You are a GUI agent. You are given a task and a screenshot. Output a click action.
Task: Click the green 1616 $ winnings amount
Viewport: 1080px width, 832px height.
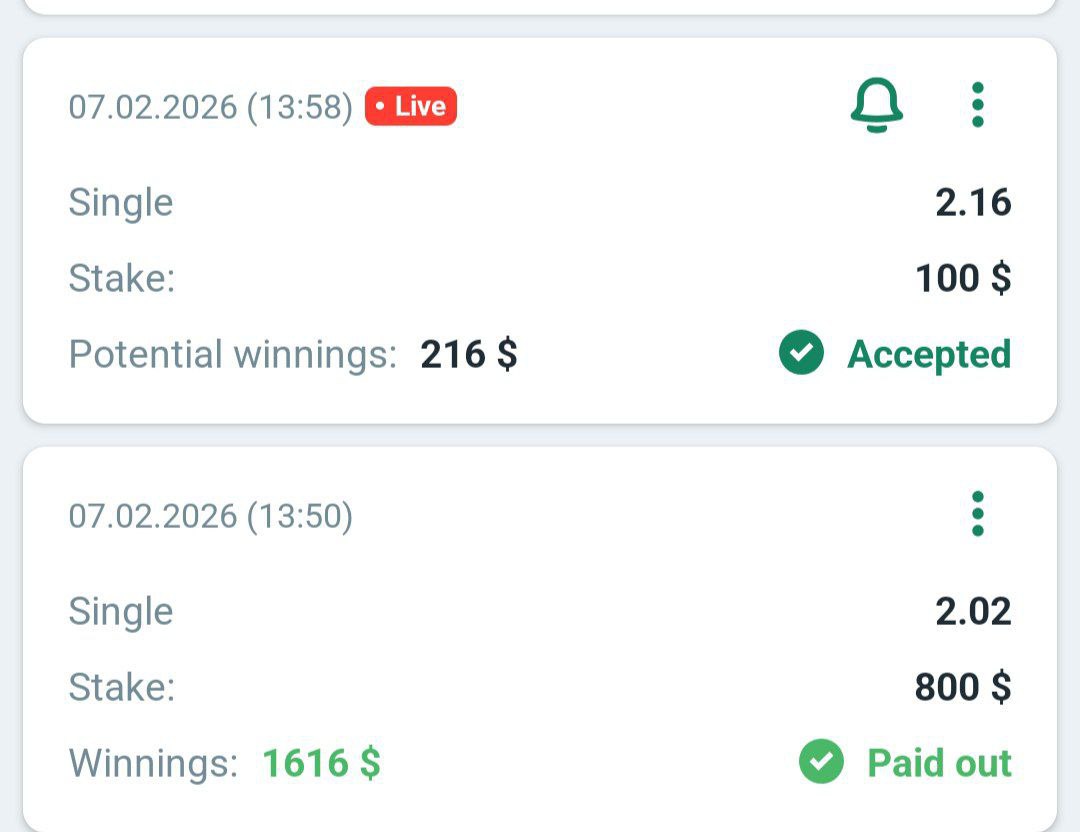321,763
